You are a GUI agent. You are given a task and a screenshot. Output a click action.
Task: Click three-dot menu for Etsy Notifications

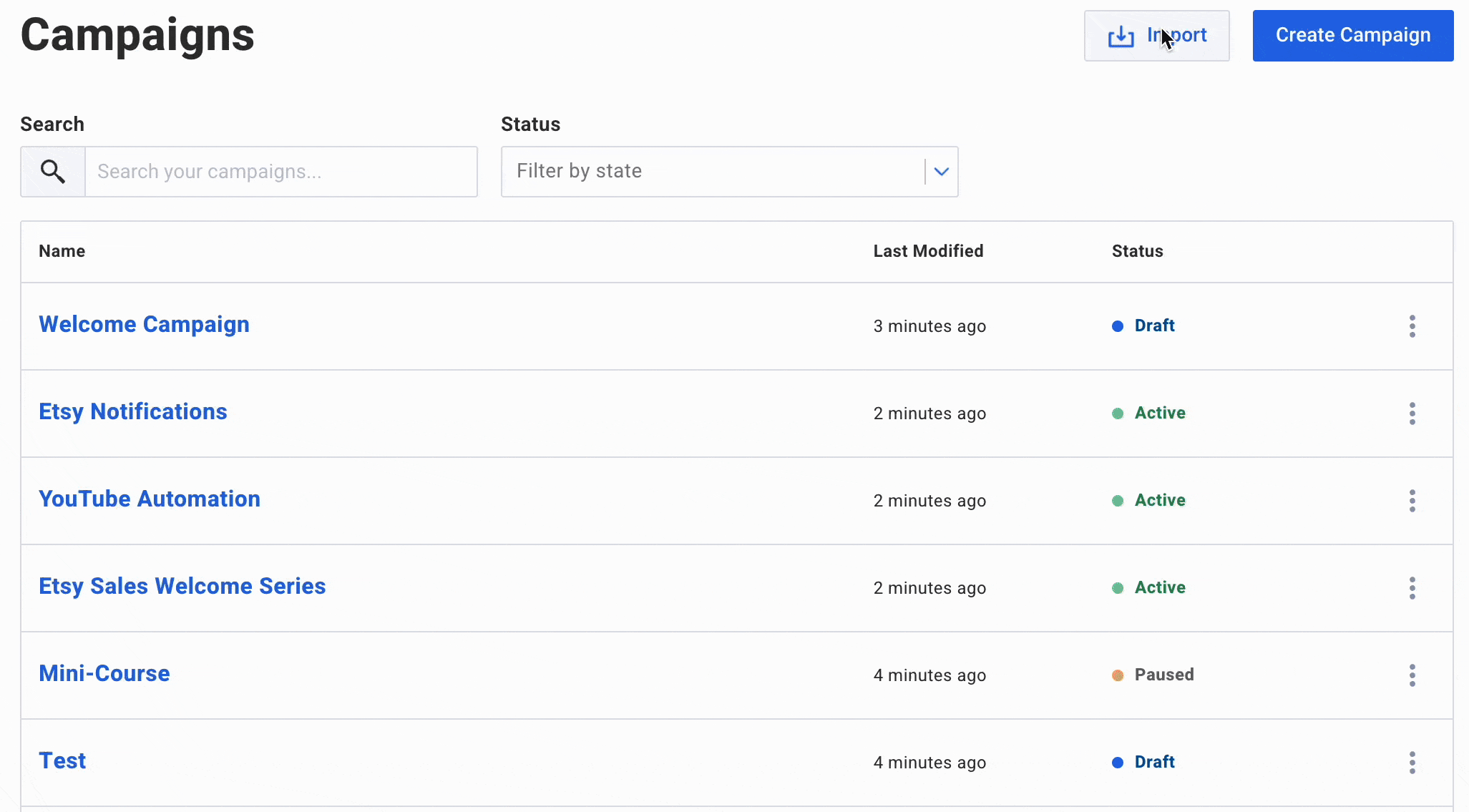[1413, 413]
